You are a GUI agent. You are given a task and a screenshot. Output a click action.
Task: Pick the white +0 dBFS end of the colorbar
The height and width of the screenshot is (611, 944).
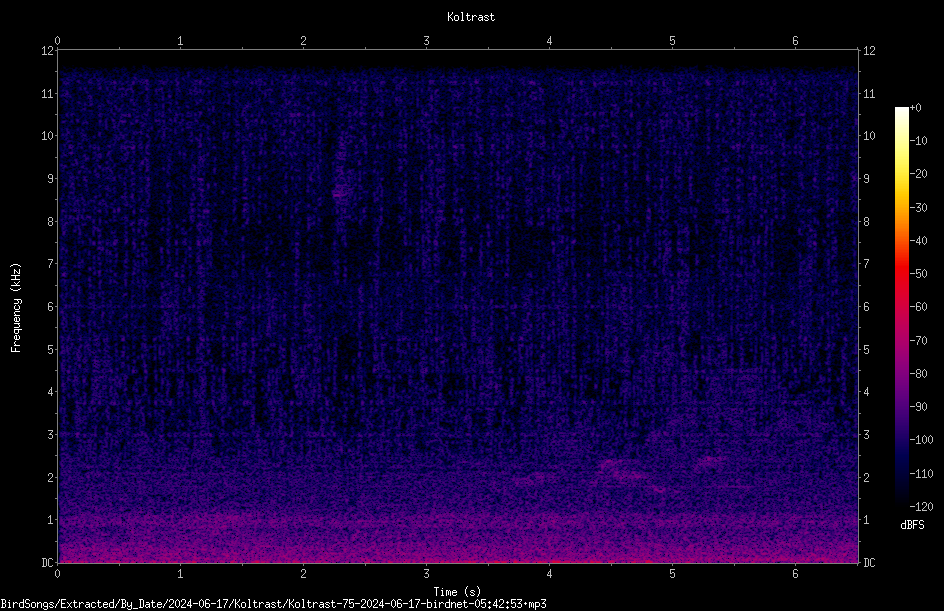click(x=901, y=111)
